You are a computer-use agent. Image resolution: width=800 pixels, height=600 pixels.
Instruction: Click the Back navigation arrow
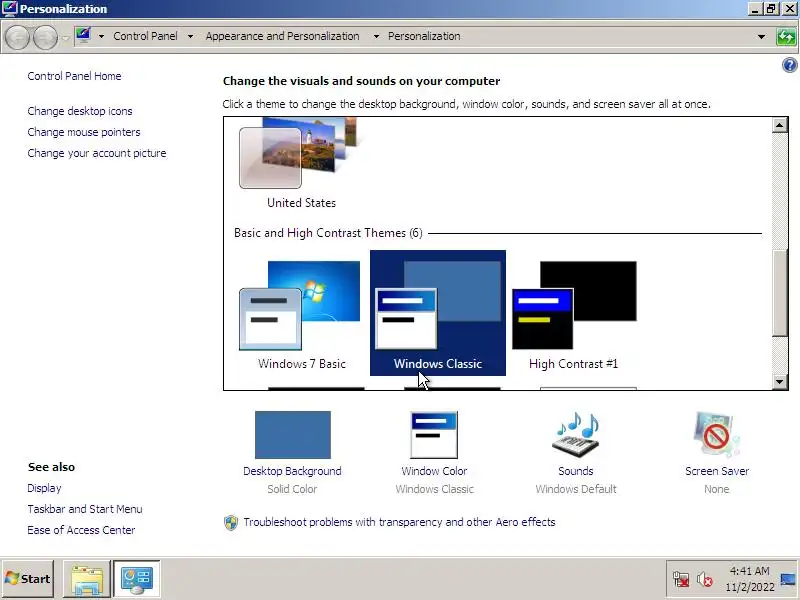coord(17,37)
